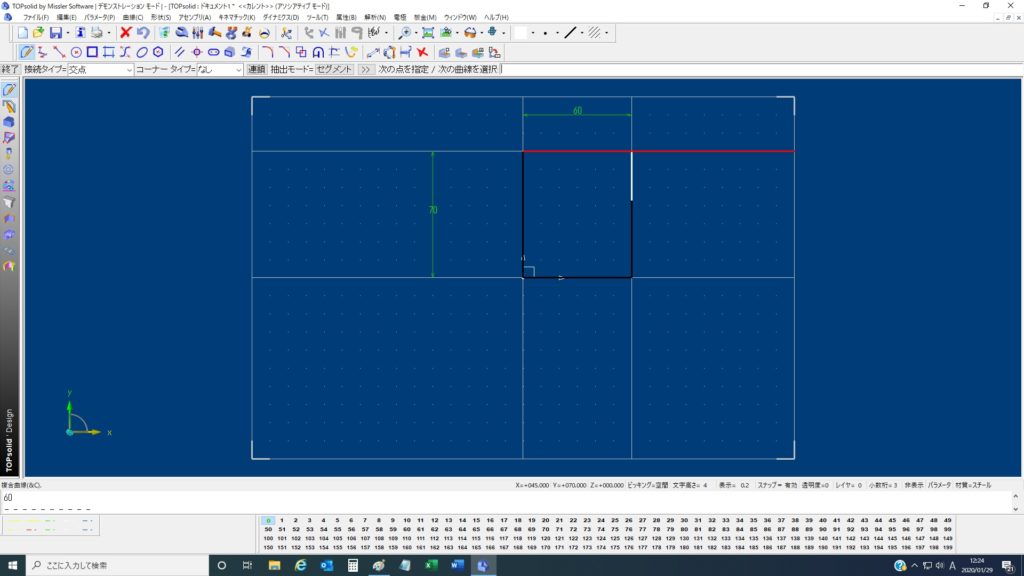Select the chamfer tool
Image resolution: width=1024 pixels, height=576 pixels.
[x=284, y=52]
